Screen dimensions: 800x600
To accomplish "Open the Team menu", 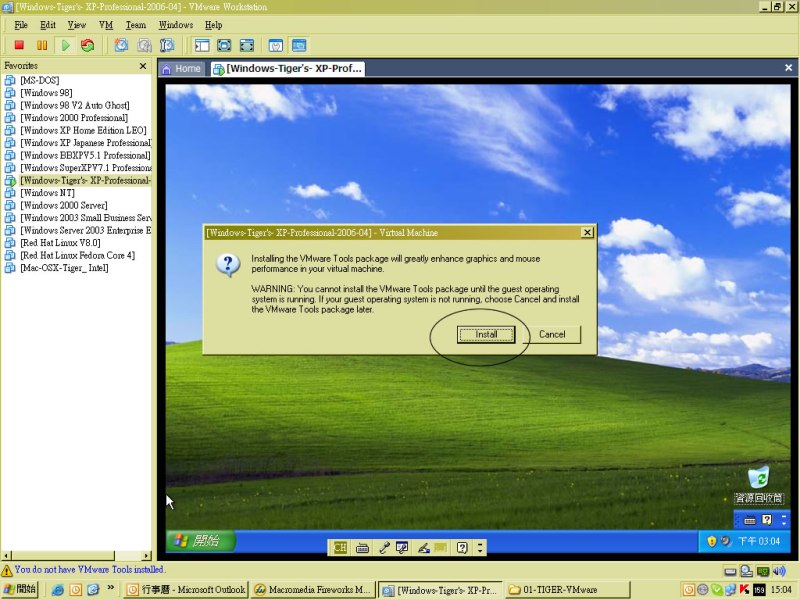I will (136, 25).
